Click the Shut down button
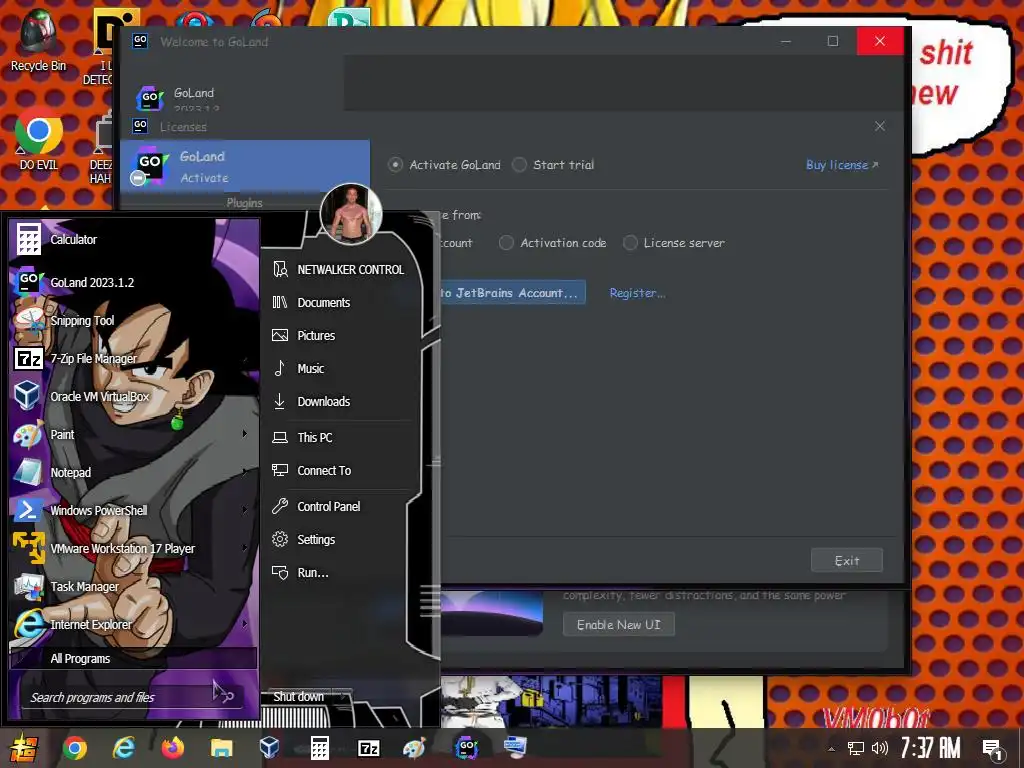Screen dimensions: 1024x768 coord(298,696)
